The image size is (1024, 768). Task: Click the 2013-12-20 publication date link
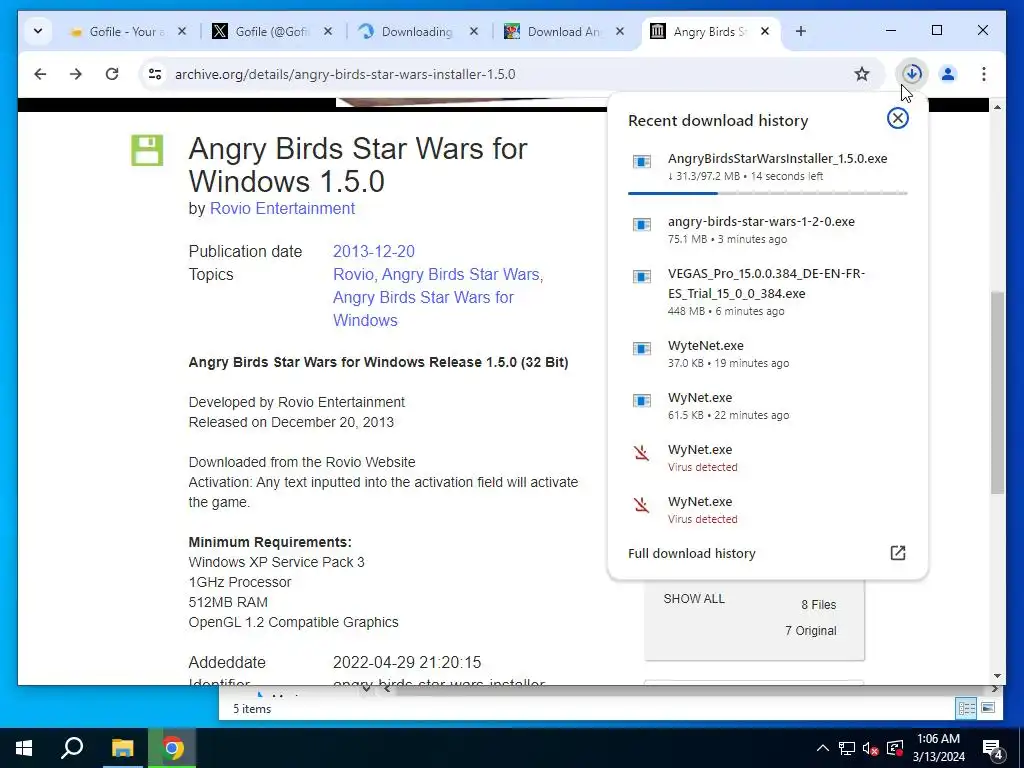point(374,251)
